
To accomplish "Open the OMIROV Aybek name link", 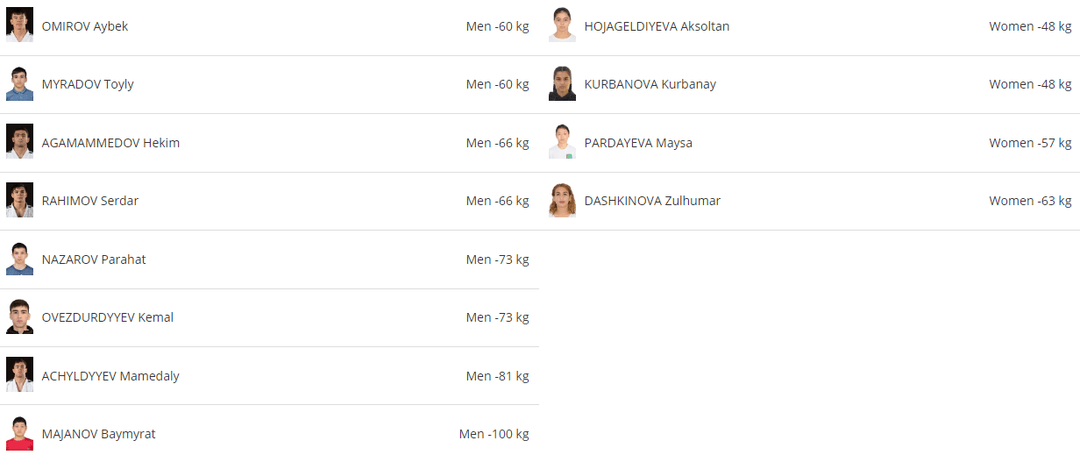I will click(85, 27).
